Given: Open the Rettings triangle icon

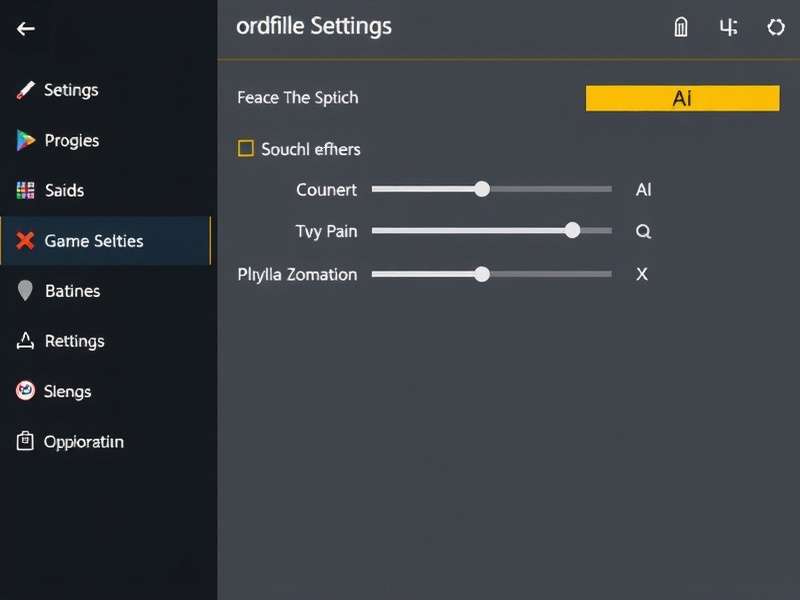Looking at the screenshot, I should click(25, 340).
